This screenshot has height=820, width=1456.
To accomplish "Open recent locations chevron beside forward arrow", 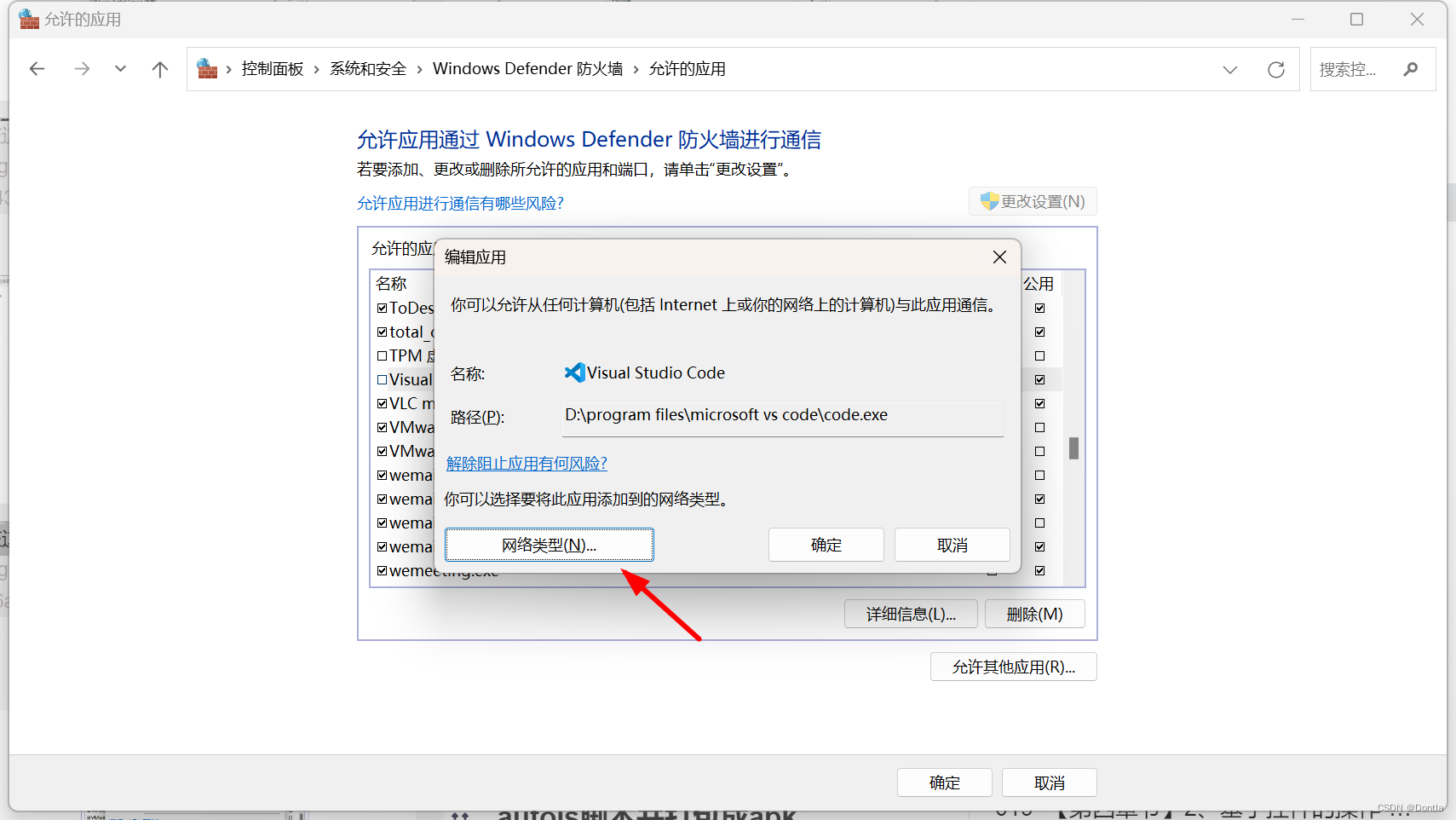I will 120,69.
